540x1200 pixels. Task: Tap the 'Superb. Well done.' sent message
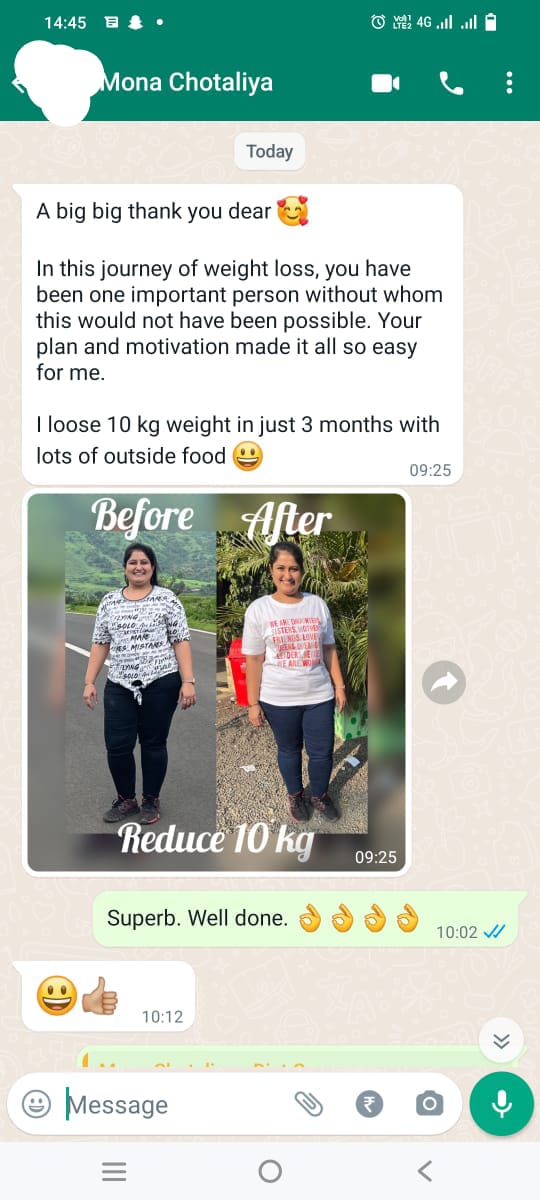pos(309,919)
